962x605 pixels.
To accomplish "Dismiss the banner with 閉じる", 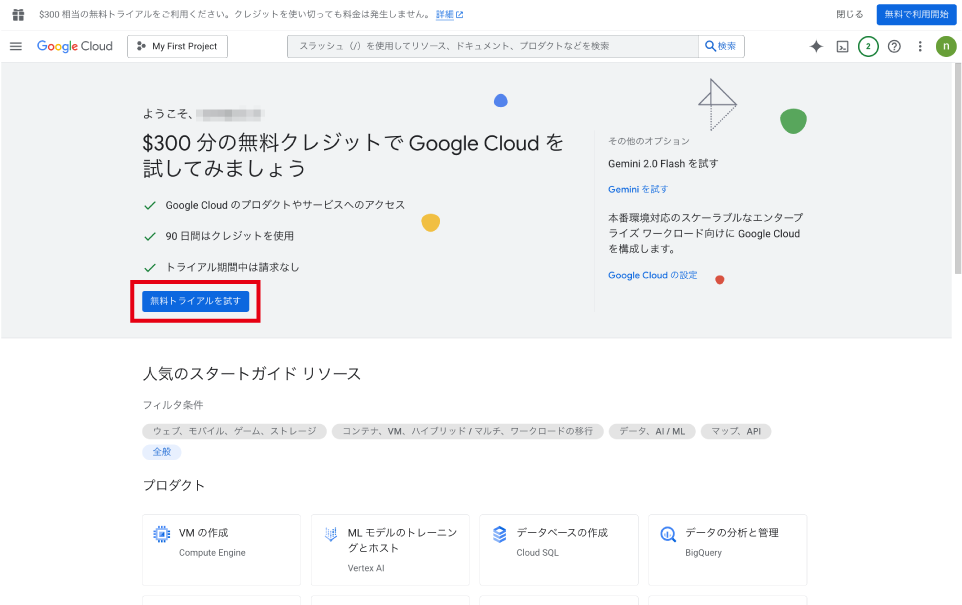I will coord(849,15).
